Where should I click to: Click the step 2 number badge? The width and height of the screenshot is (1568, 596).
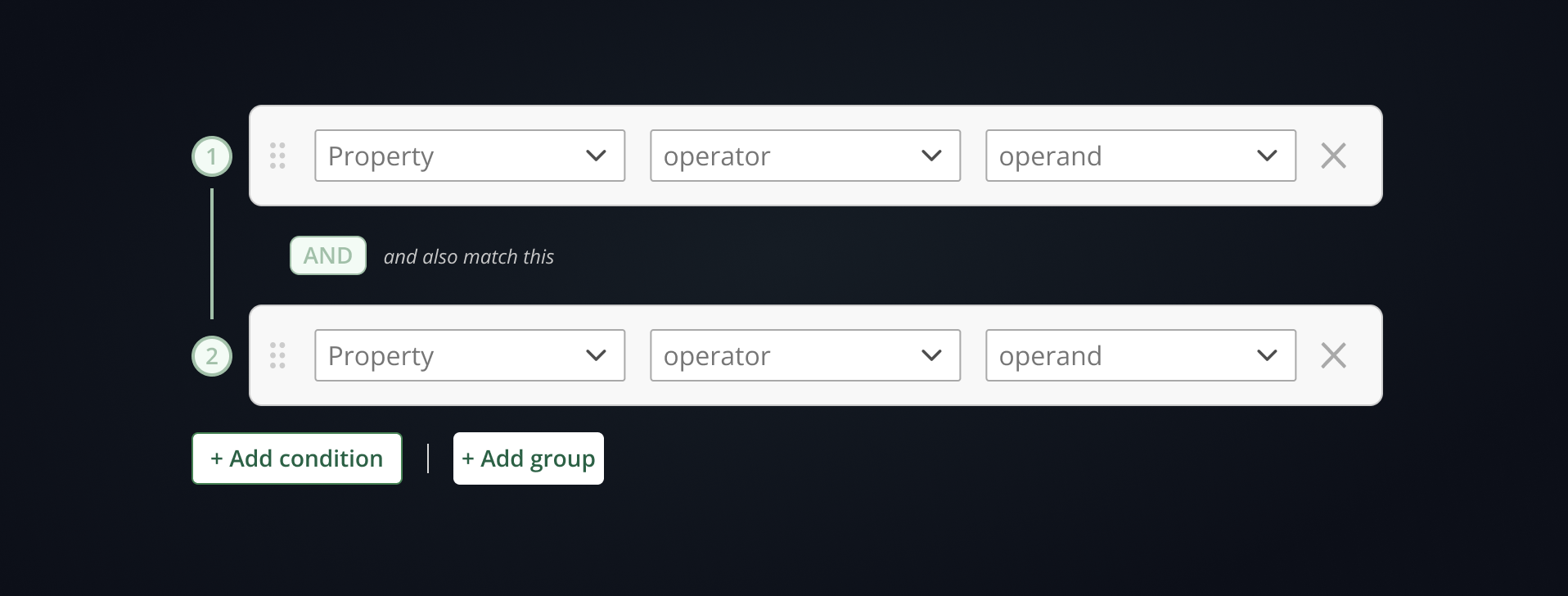point(212,356)
